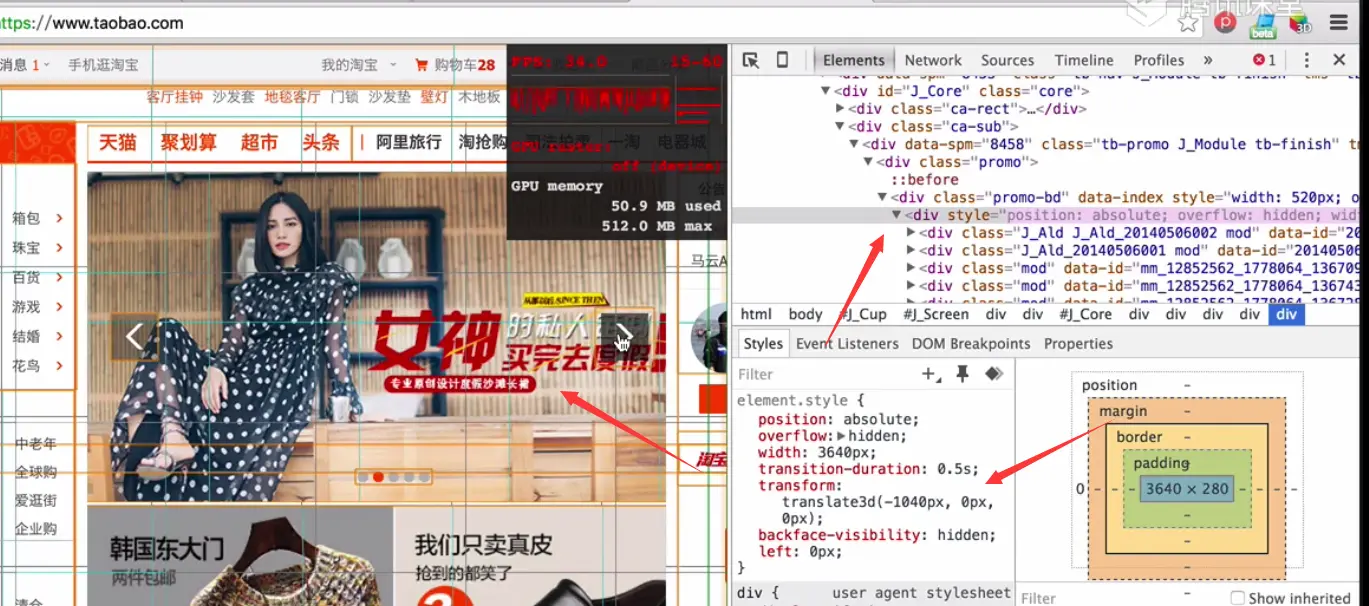Image resolution: width=1369 pixels, height=606 pixels.
Task: Open the red P extension icon
Action: pyautogui.click(x=1225, y=22)
